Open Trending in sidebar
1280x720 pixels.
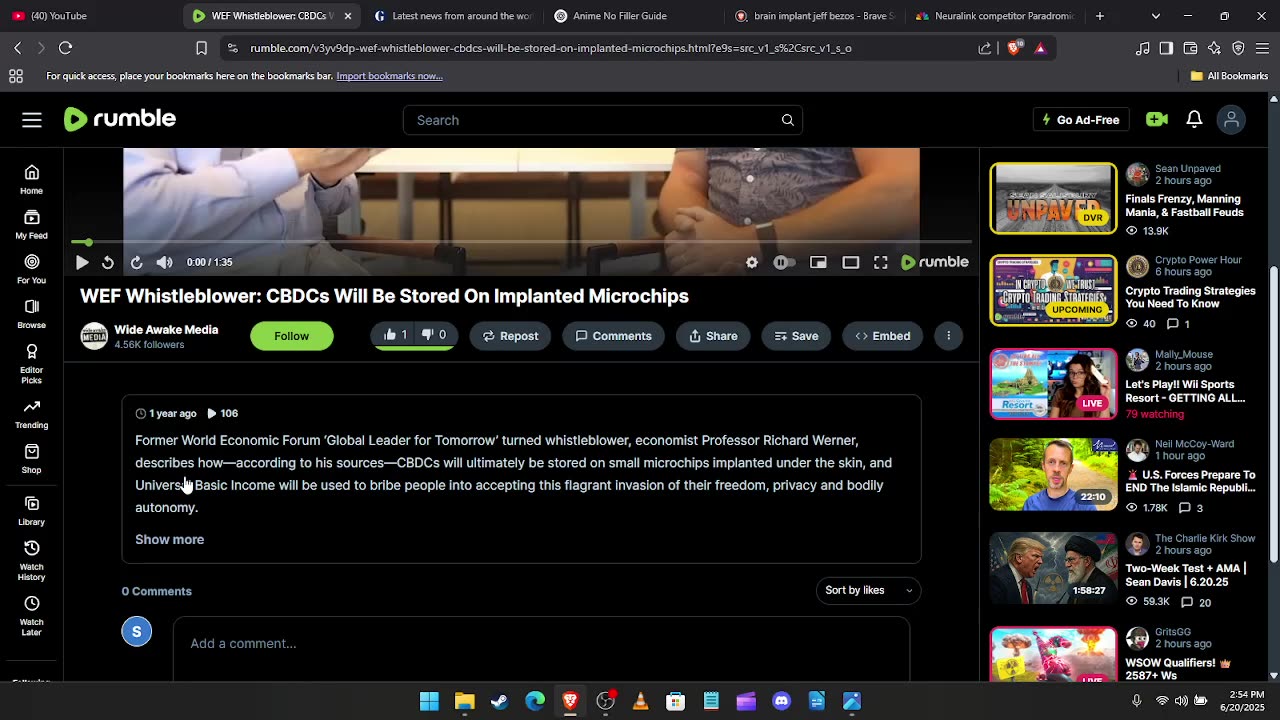(32, 414)
